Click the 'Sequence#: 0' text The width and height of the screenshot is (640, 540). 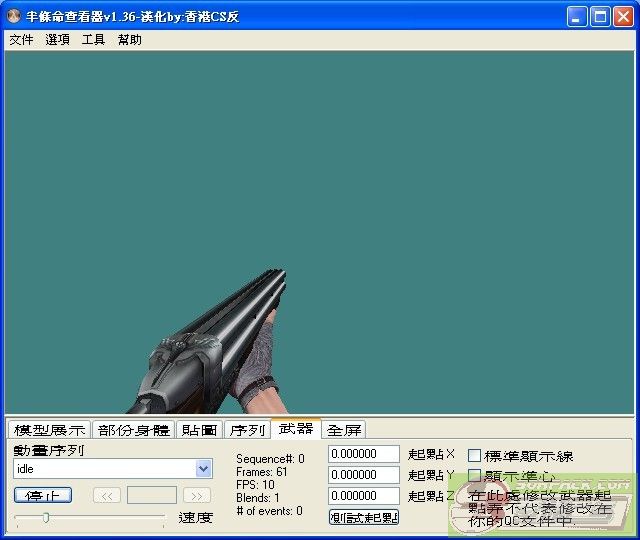pyautogui.click(x=270, y=459)
